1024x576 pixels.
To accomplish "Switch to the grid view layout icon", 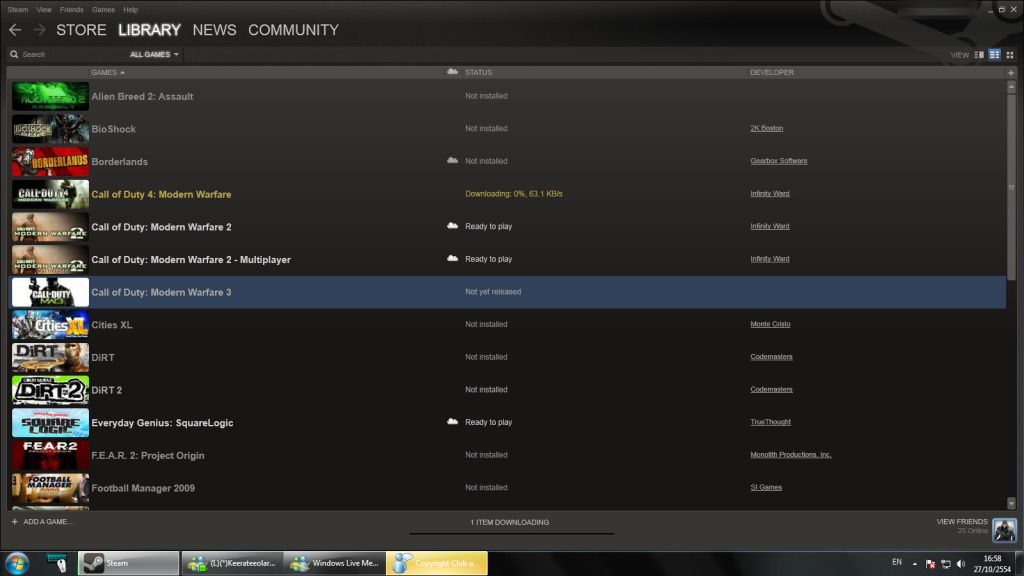I will (1009, 55).
